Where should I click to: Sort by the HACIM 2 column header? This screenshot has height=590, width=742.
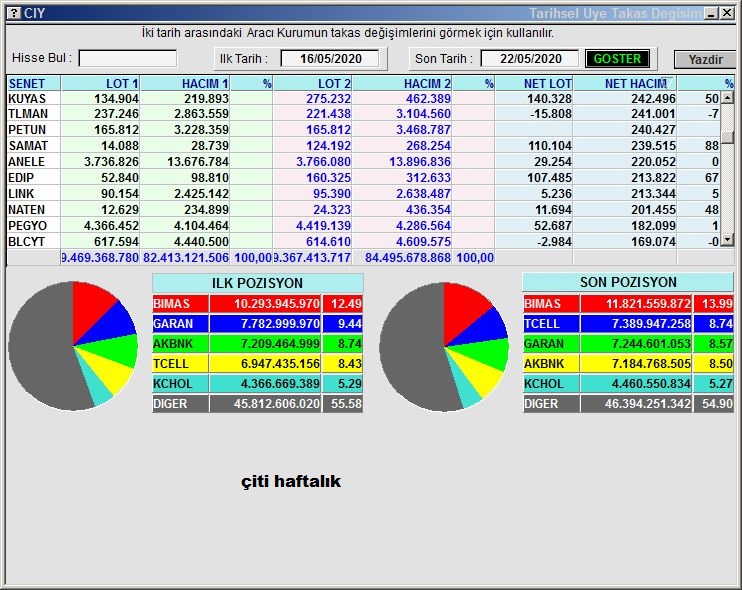tap(402, 84)
